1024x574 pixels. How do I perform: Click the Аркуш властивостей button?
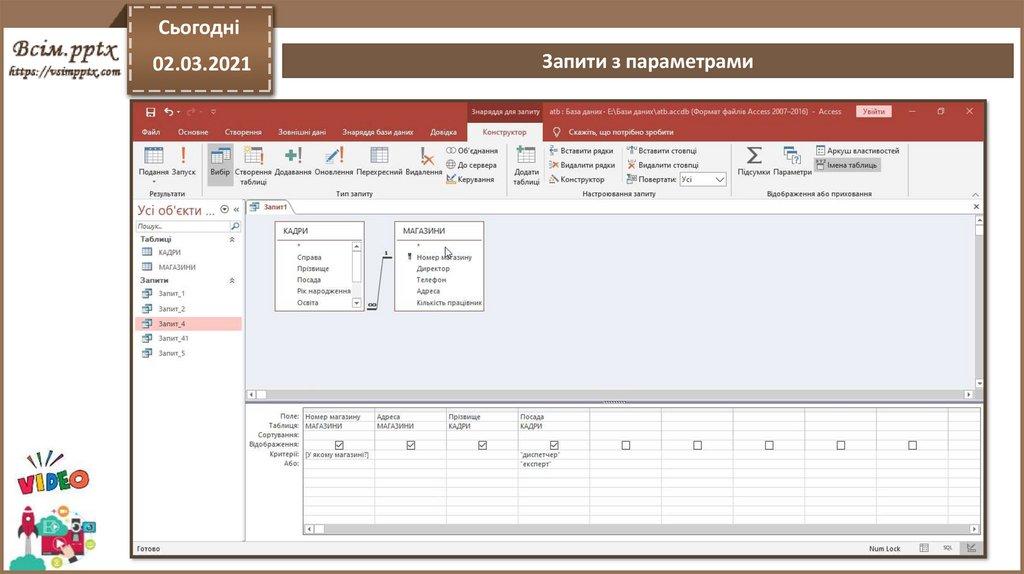coord(857,151)
